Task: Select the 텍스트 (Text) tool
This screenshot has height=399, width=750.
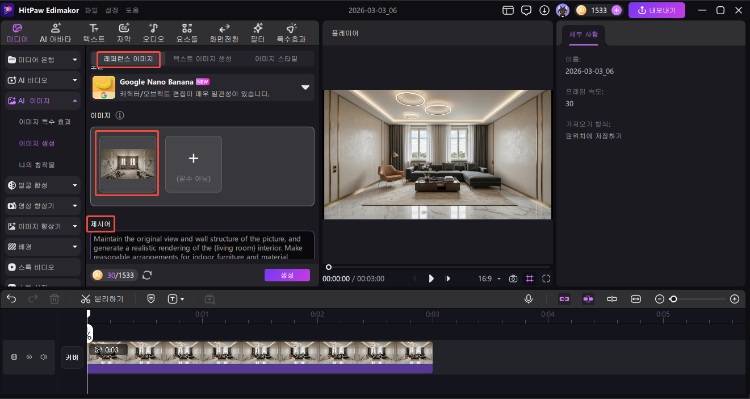Action: pos(94,33)
